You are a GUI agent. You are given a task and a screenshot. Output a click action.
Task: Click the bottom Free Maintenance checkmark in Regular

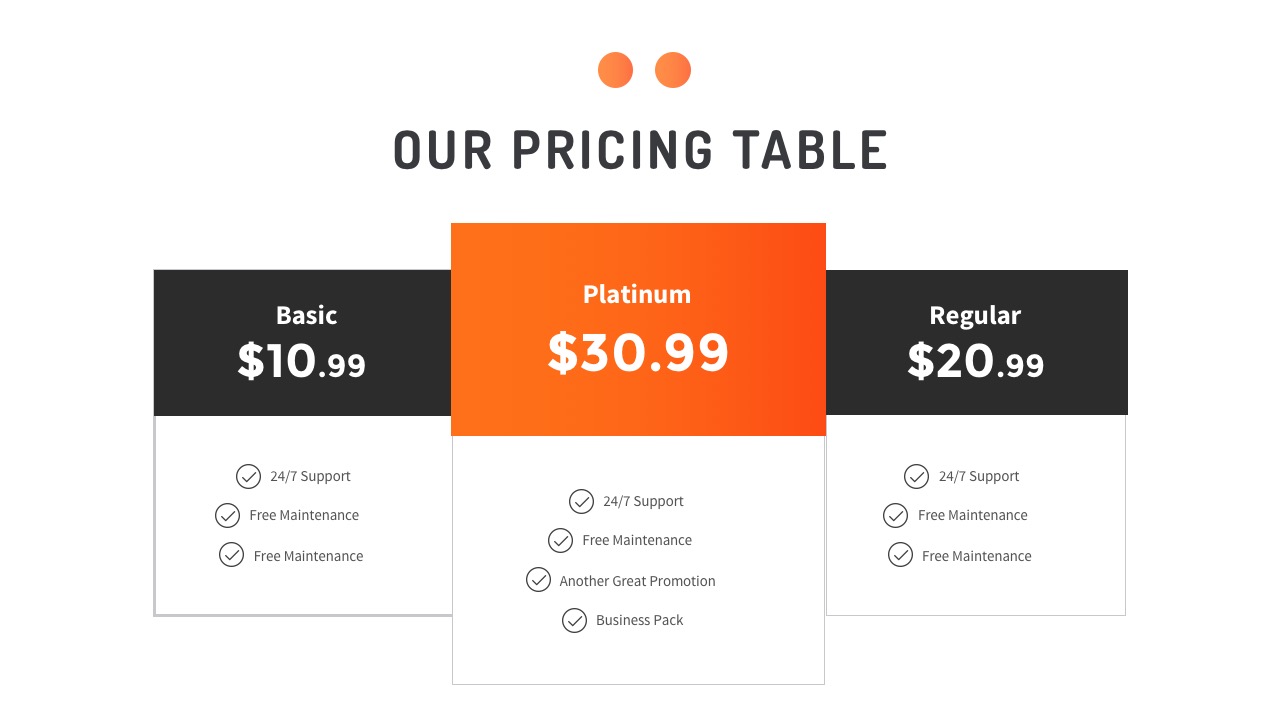coord(900,555)
